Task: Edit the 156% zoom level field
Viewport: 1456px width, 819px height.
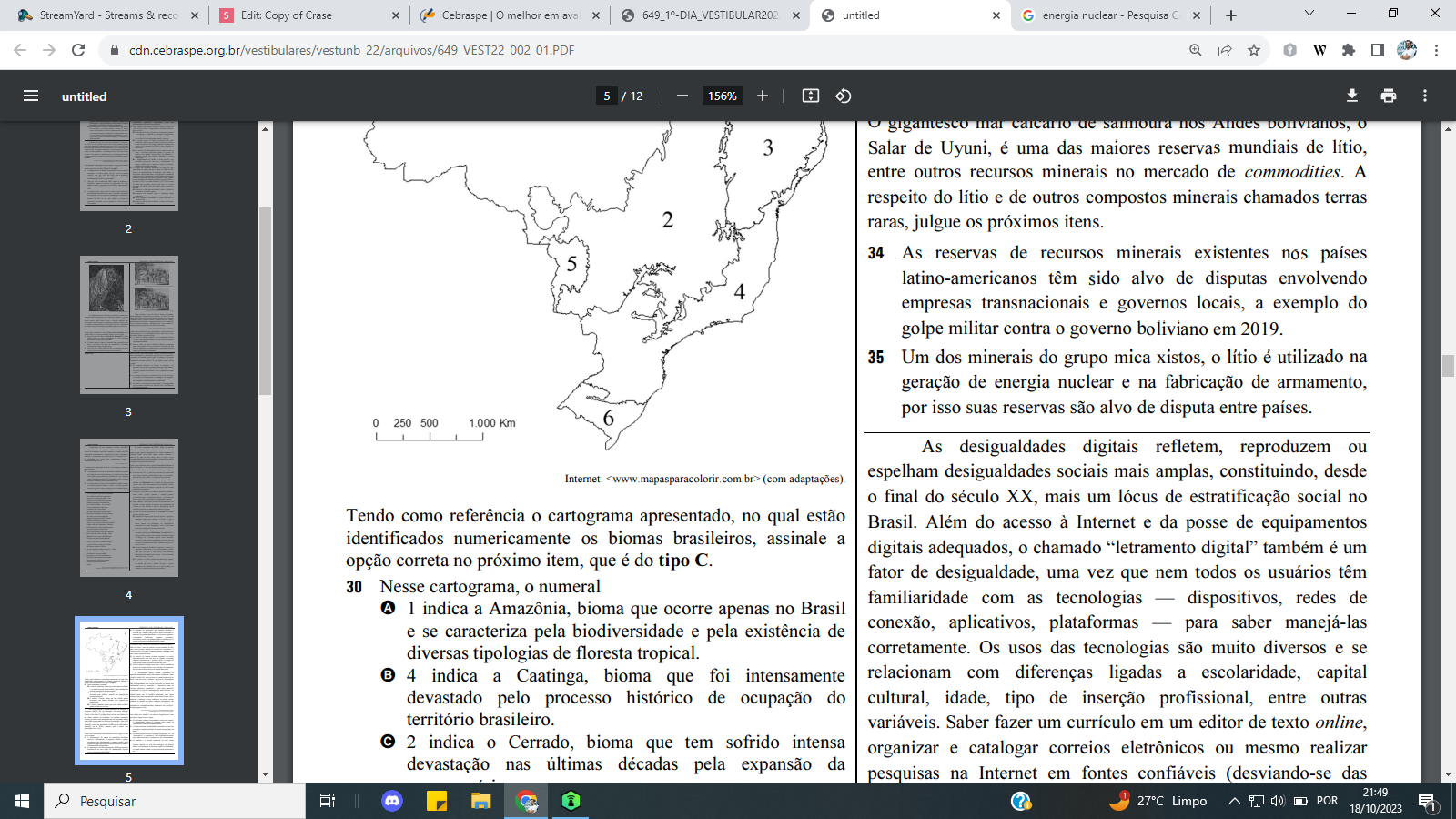Action: (x=723, y=96)
